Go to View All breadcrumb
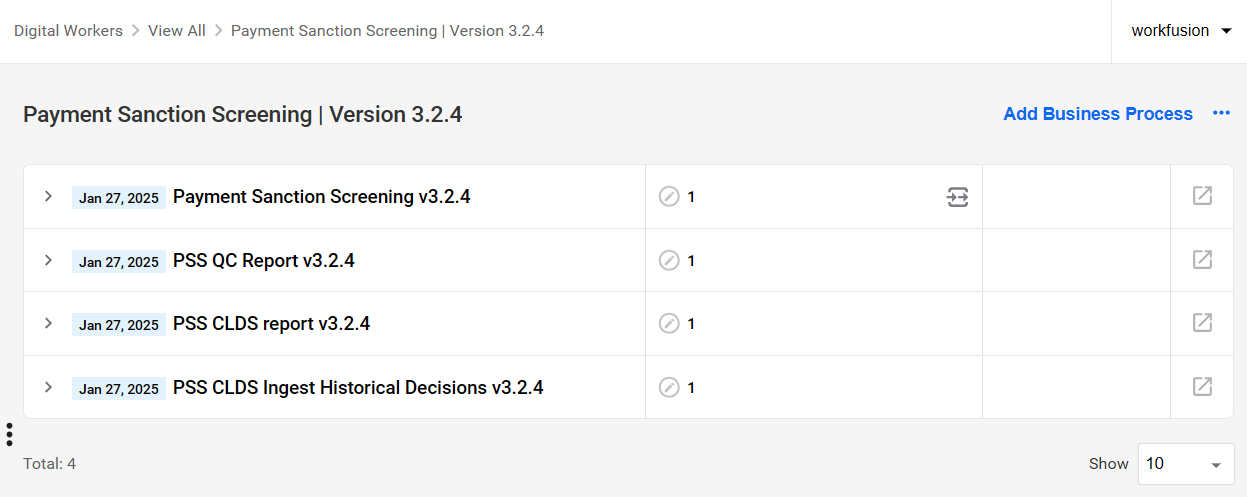Image resolution: width=1247 pixels, height=497 pixels. tap(177, 31)
